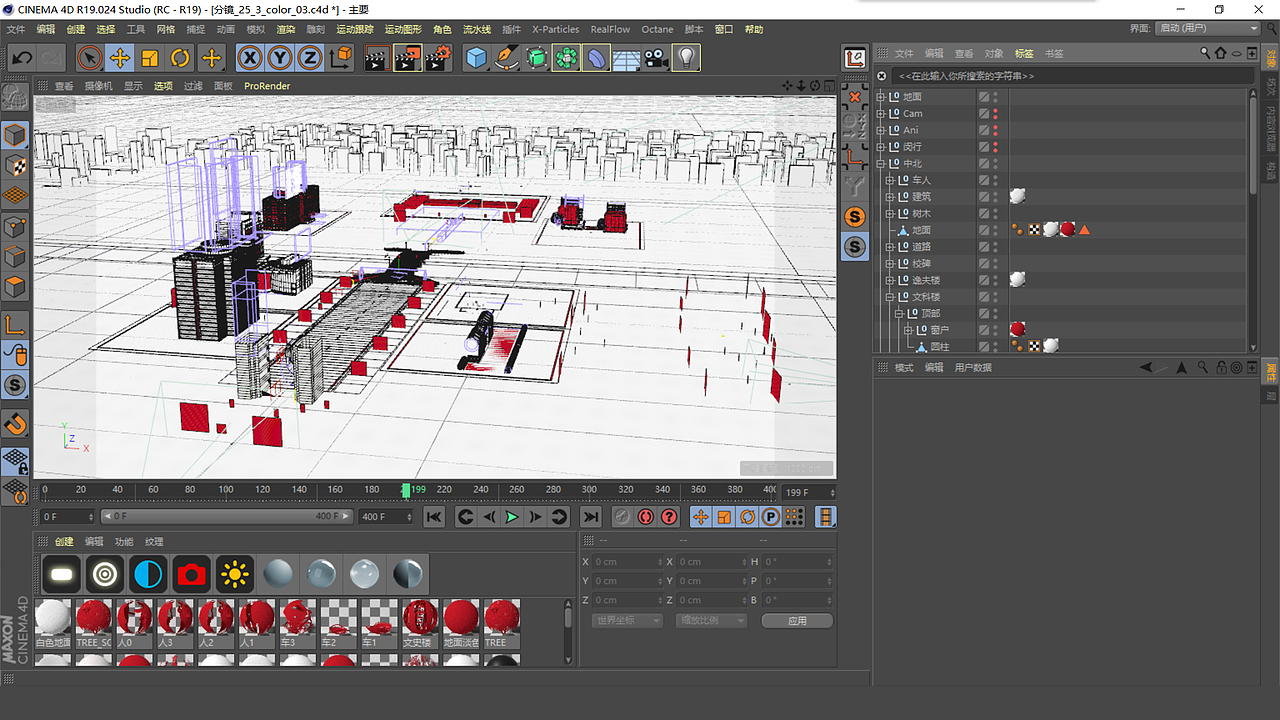The image size is (1280, 720).
Task: Activate the Rotate tool in the top toolbar
Action: click(180, 58)
